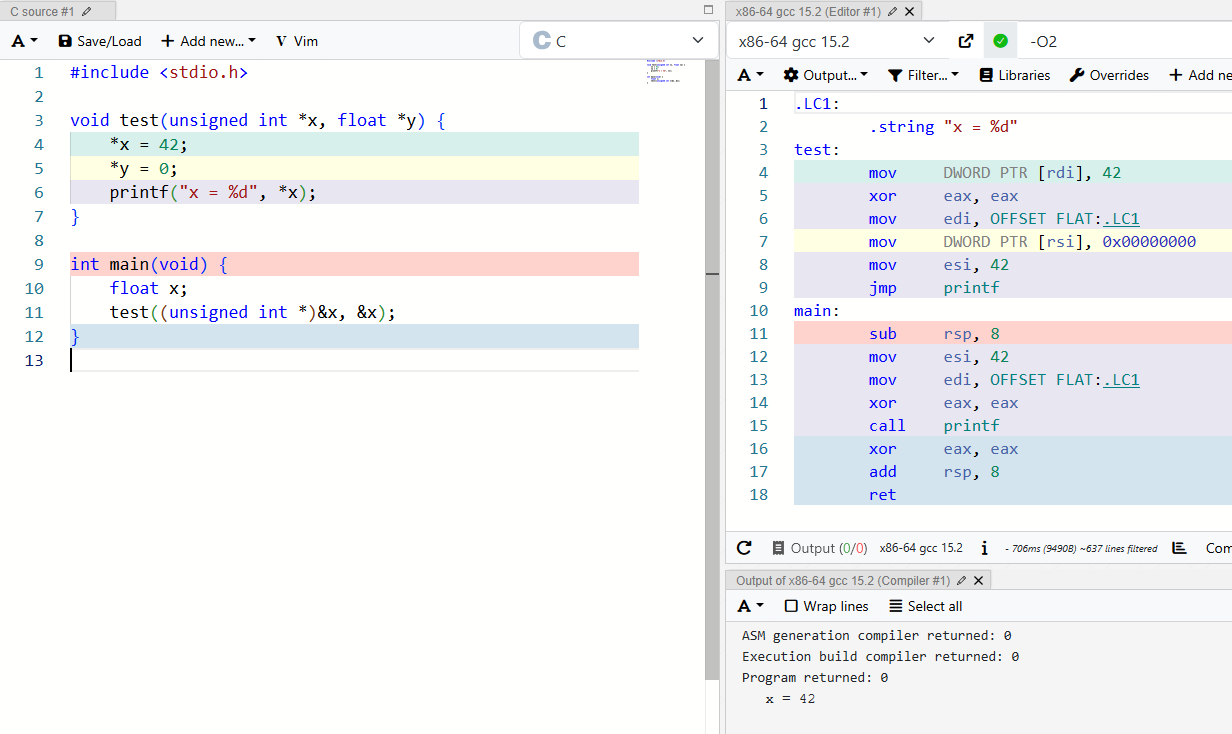Select the Output of x86-64 gcc tab
Screen dimensions: 1232x734
[x=842, y=580]
